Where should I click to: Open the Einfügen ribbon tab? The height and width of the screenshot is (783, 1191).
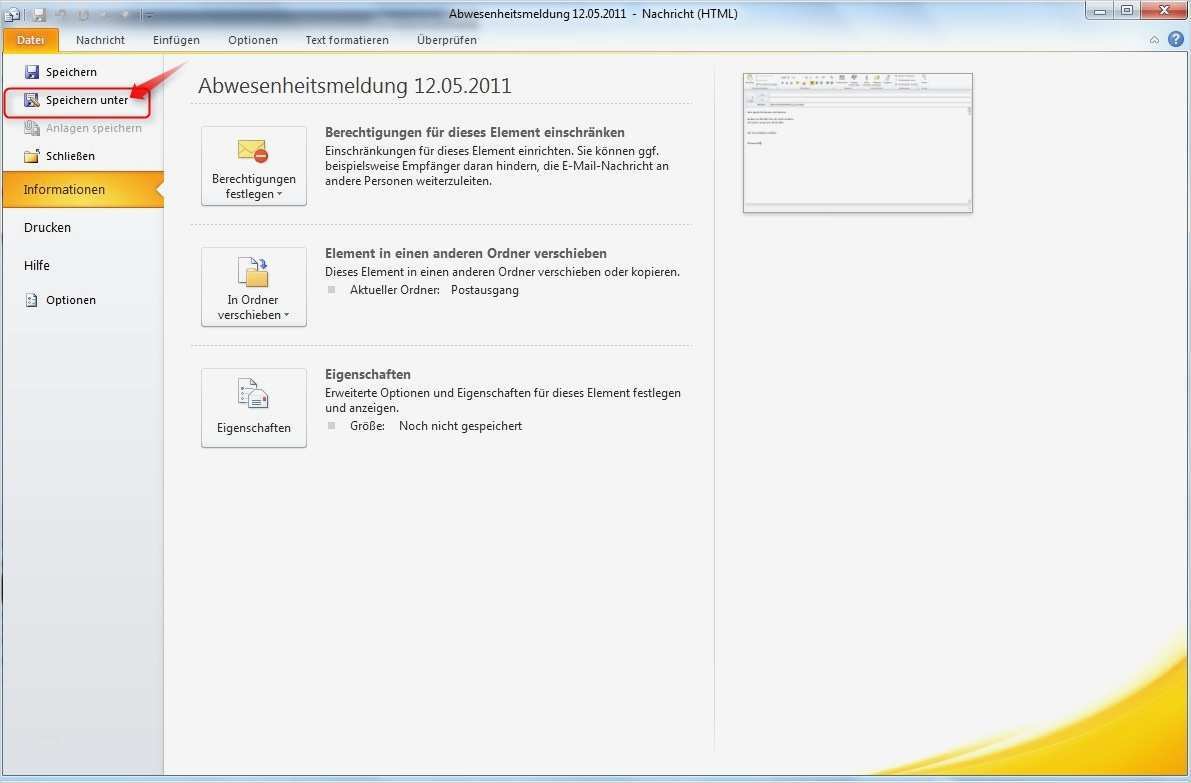(x=176, y=40)
